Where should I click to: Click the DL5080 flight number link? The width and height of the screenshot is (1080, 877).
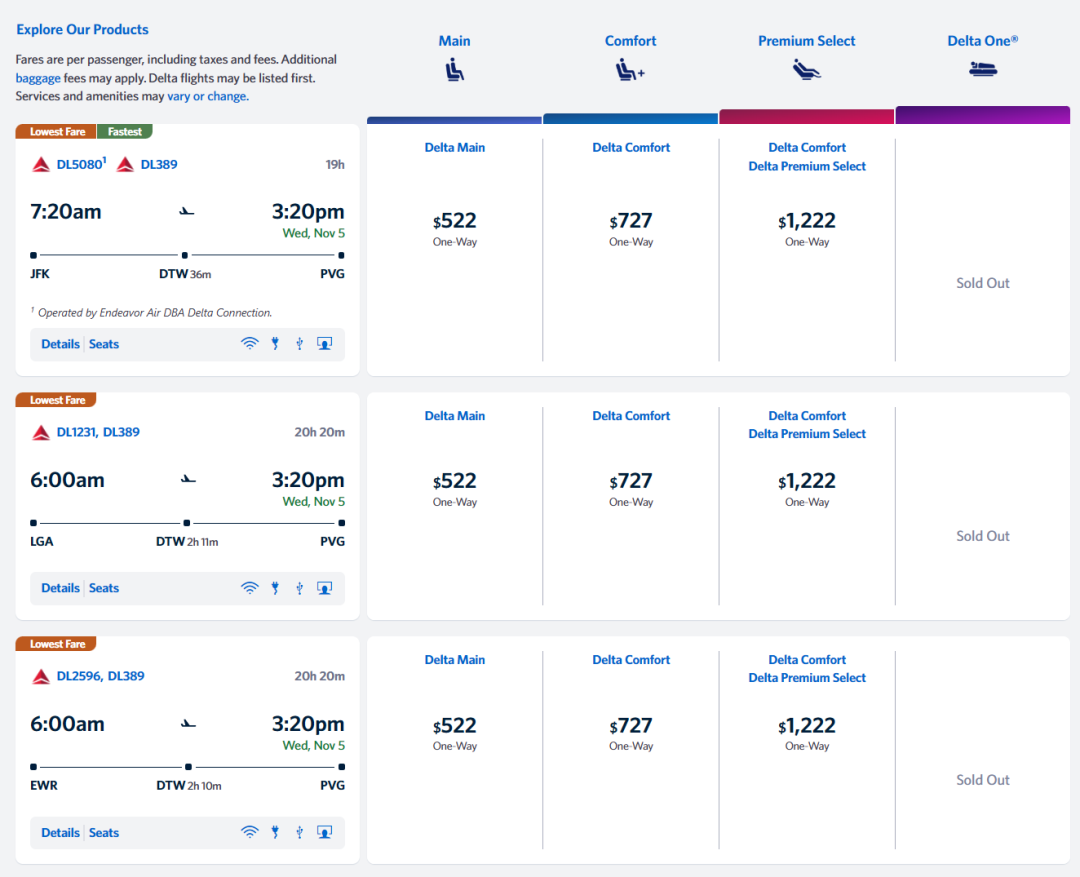(79, 164)
